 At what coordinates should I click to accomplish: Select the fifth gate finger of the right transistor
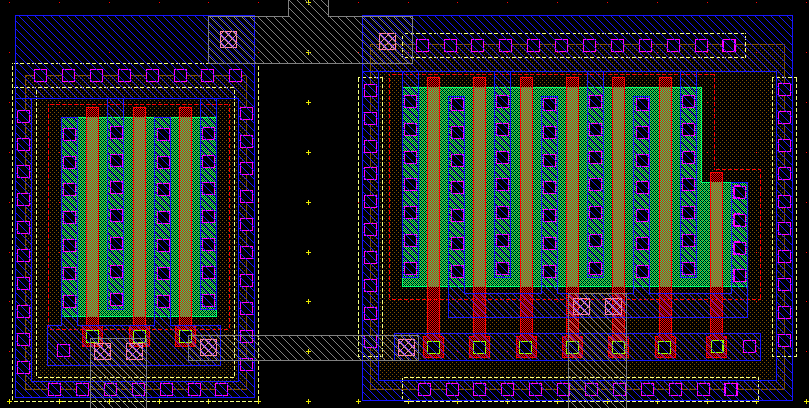tap(618, 205)
